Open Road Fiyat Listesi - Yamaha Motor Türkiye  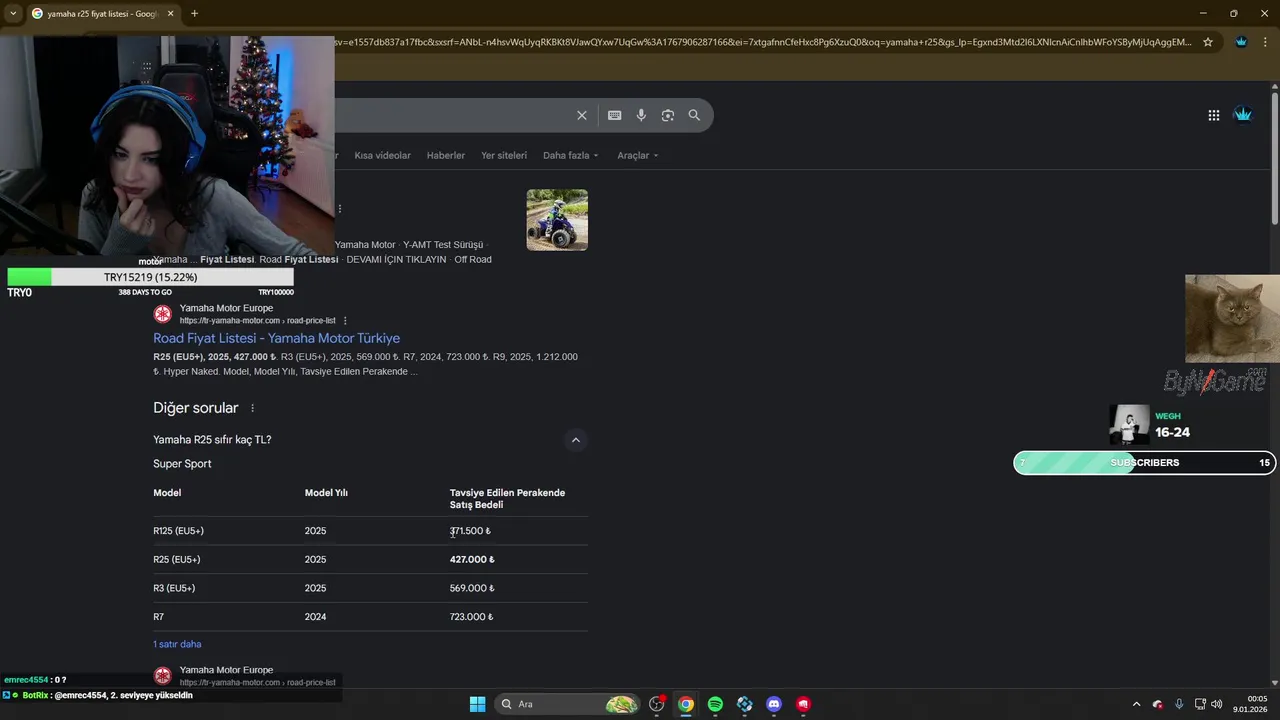276,338
